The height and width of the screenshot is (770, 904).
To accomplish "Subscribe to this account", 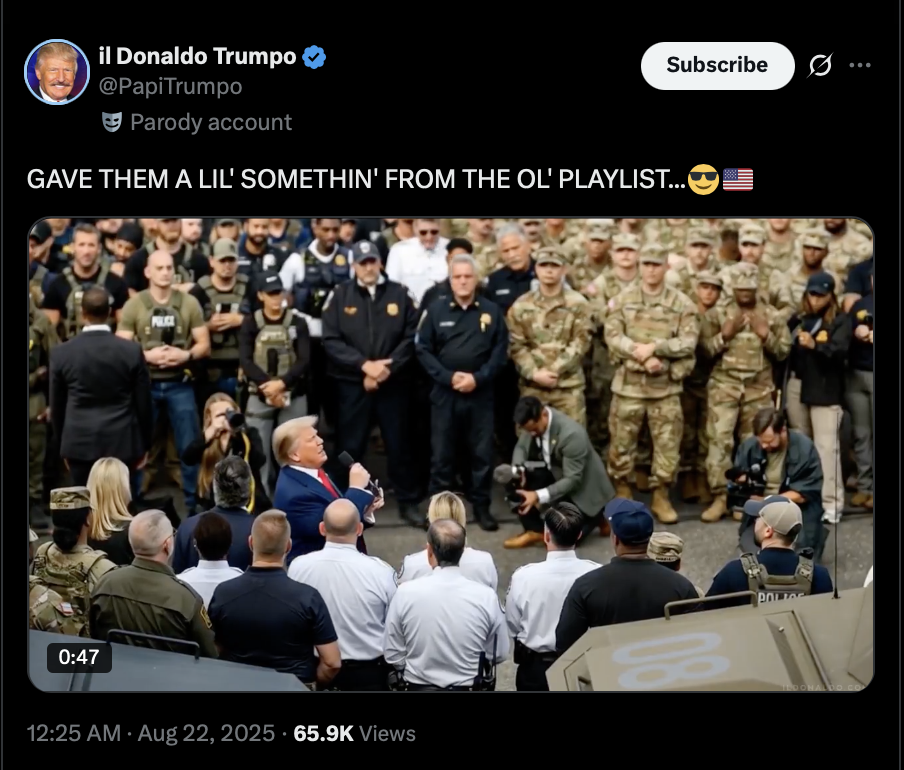I will 717,65.
